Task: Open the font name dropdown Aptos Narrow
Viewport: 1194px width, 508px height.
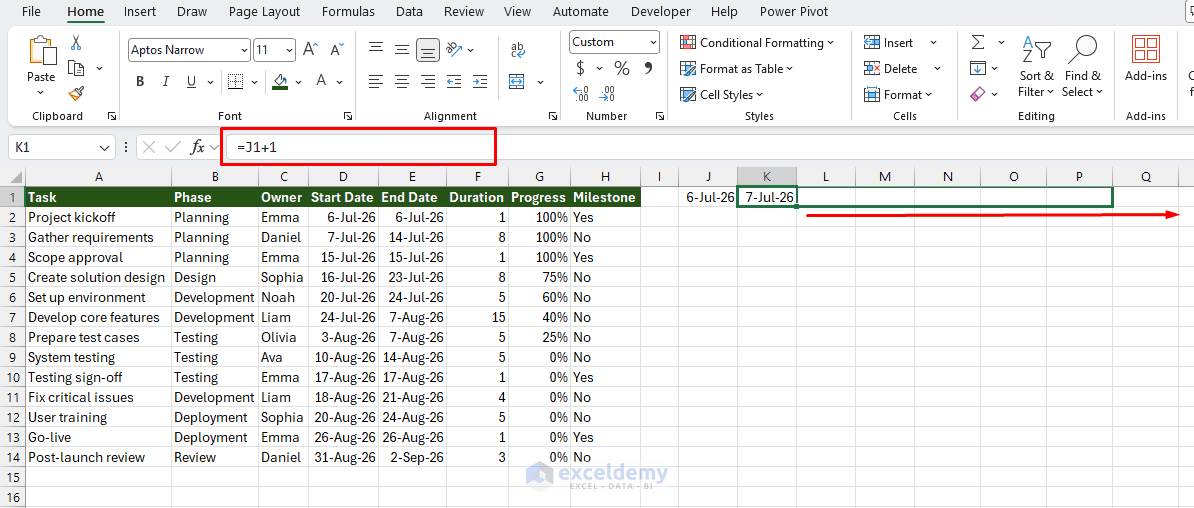Action: (x=244, y=50)
